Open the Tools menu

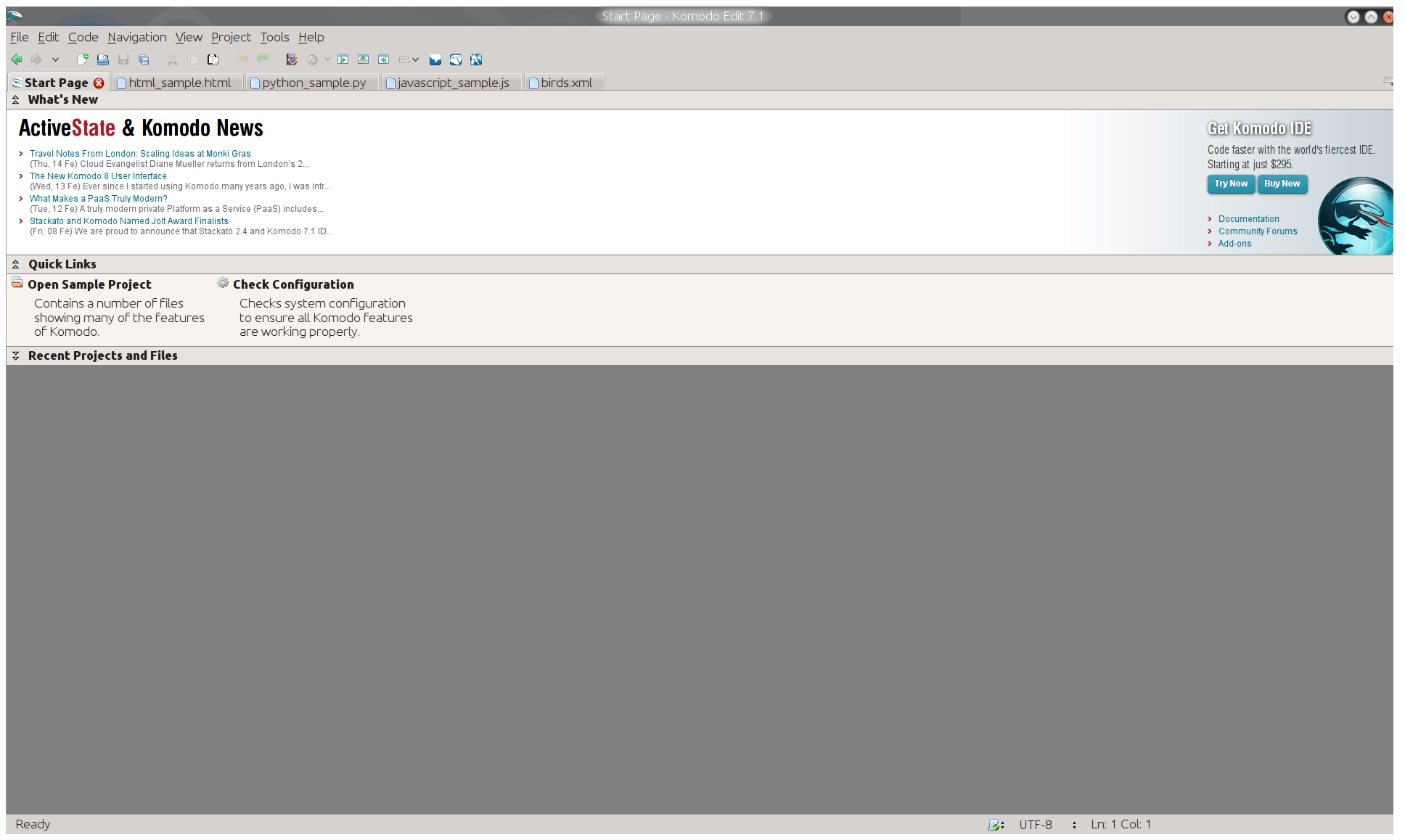(x=274, y=37)
